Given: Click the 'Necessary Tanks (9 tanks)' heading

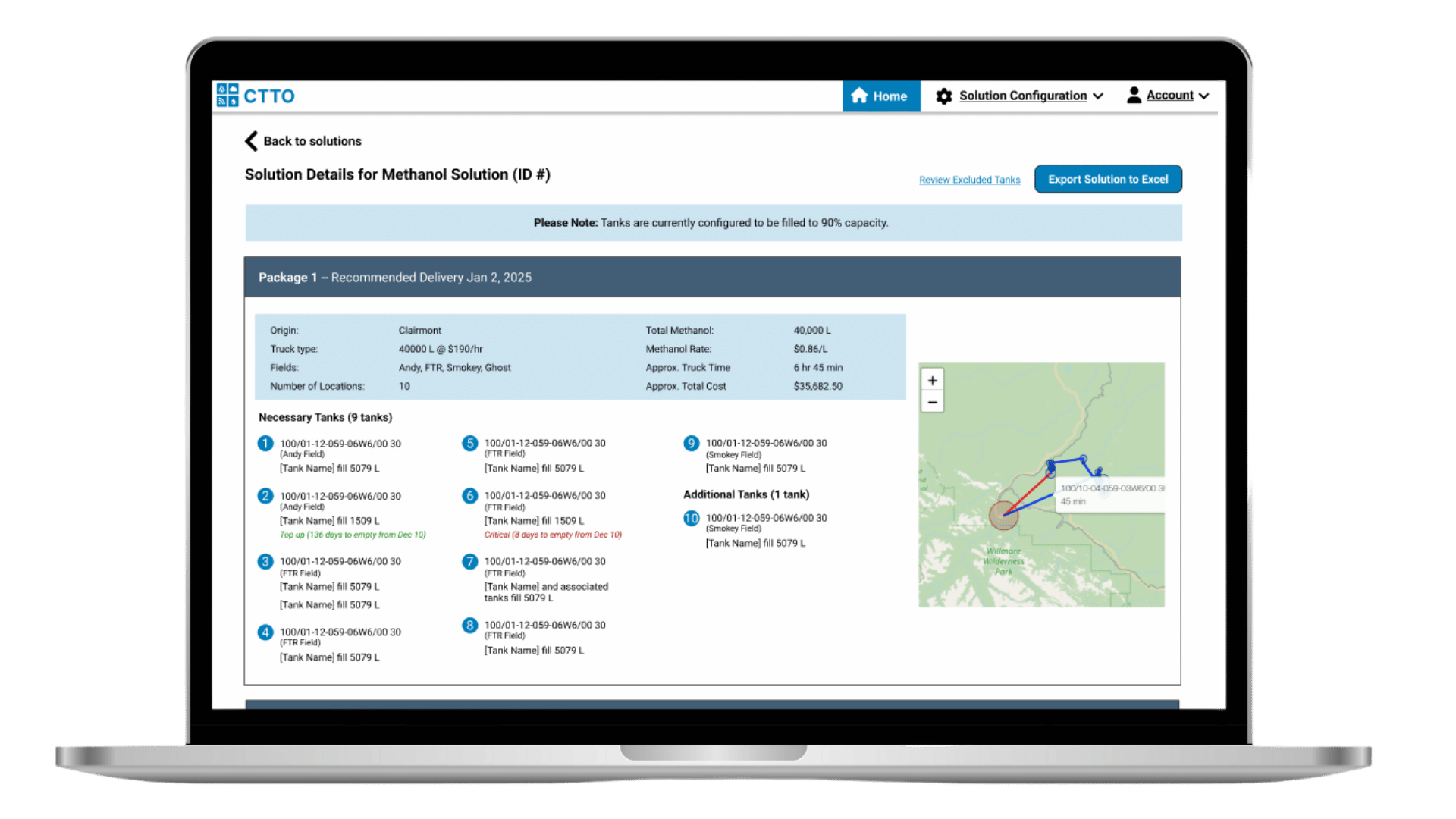Looking at the screenshot, I should coord(325,418).
